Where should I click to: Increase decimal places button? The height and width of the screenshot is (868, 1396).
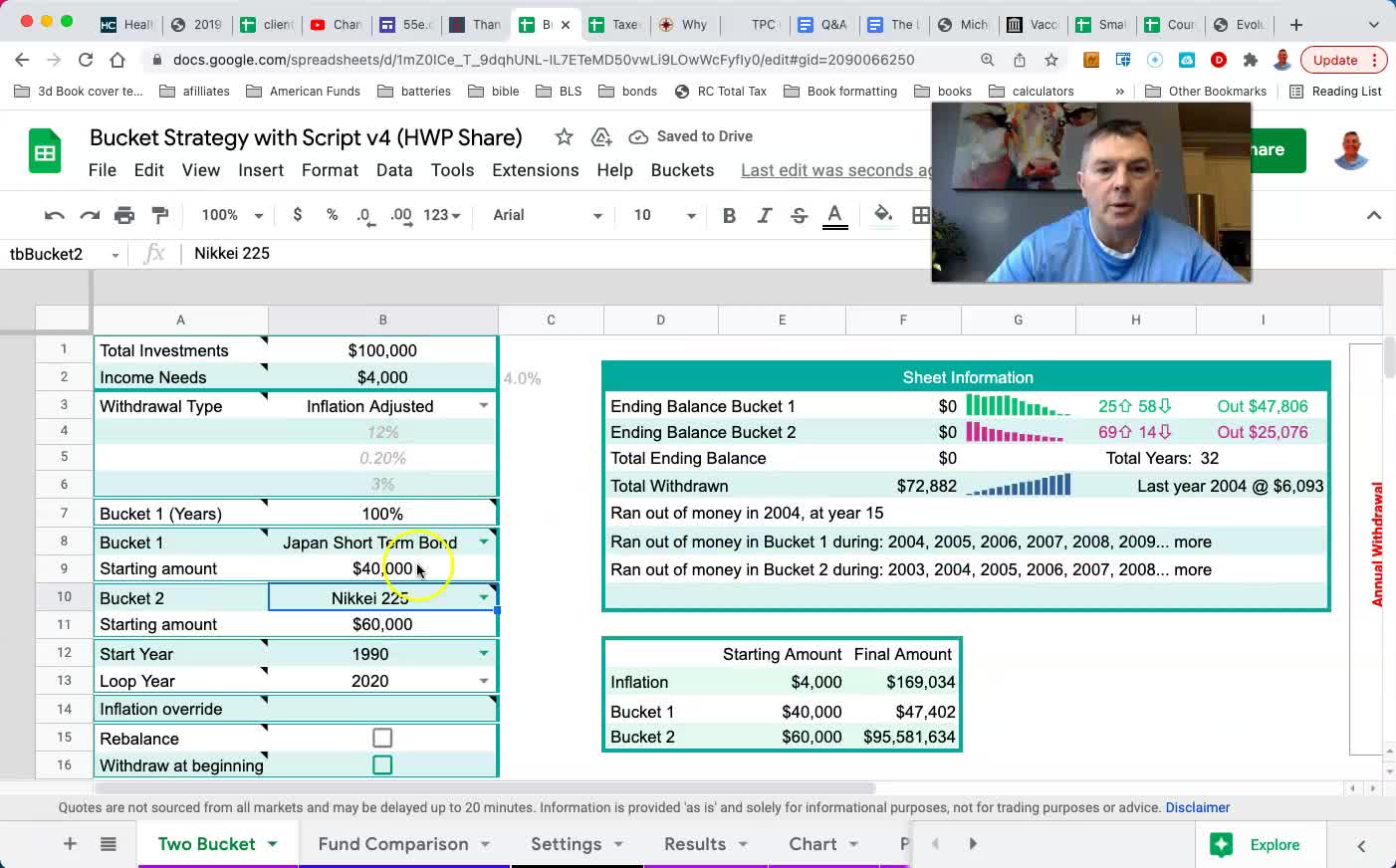pos(401,215)
